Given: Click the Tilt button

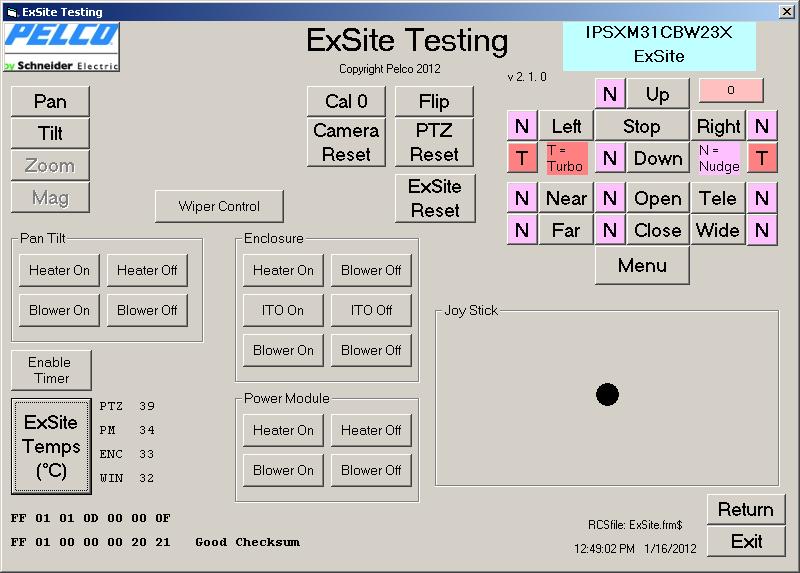Looking at the screenshot, I should (50, 133).
